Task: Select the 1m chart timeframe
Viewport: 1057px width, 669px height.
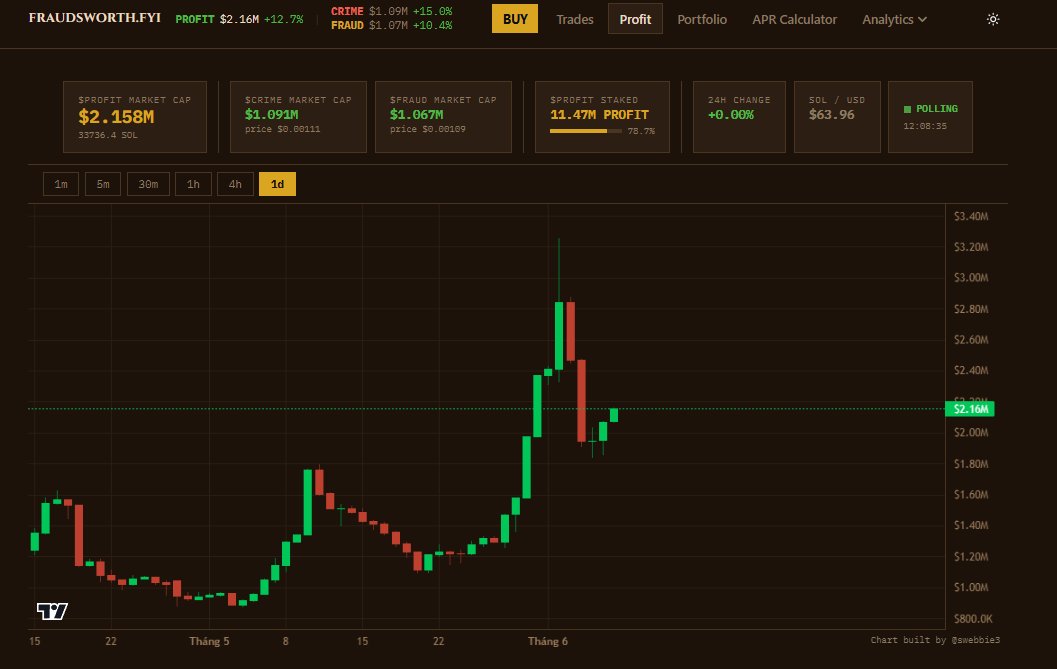Action: pyautogui.click(x=61, y=184)
